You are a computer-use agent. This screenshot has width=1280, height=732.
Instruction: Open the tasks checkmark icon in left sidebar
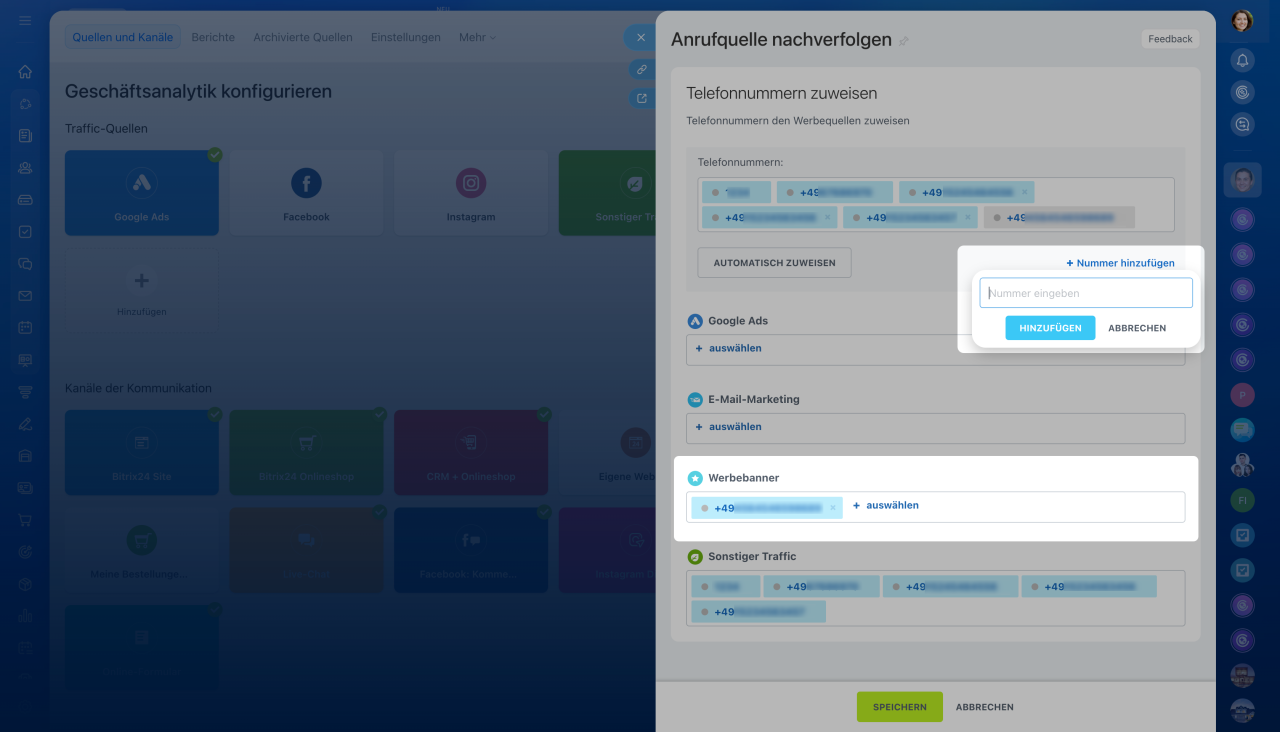pyautogui.click(x=25, y=232)
